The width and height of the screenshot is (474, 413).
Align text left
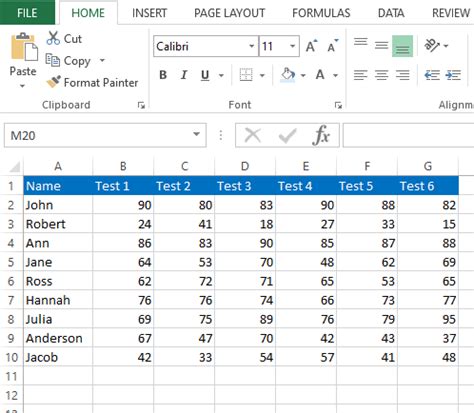pyautogui.click(x=361, y=75)
